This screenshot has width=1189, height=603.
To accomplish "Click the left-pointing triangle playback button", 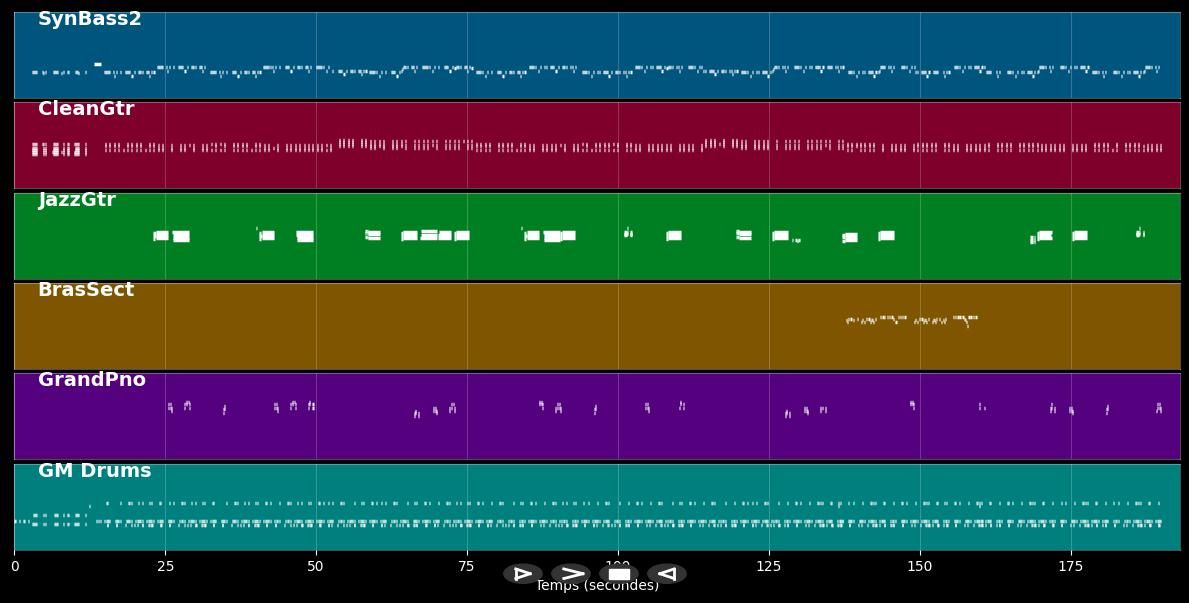I will click(x=667, y=574).
